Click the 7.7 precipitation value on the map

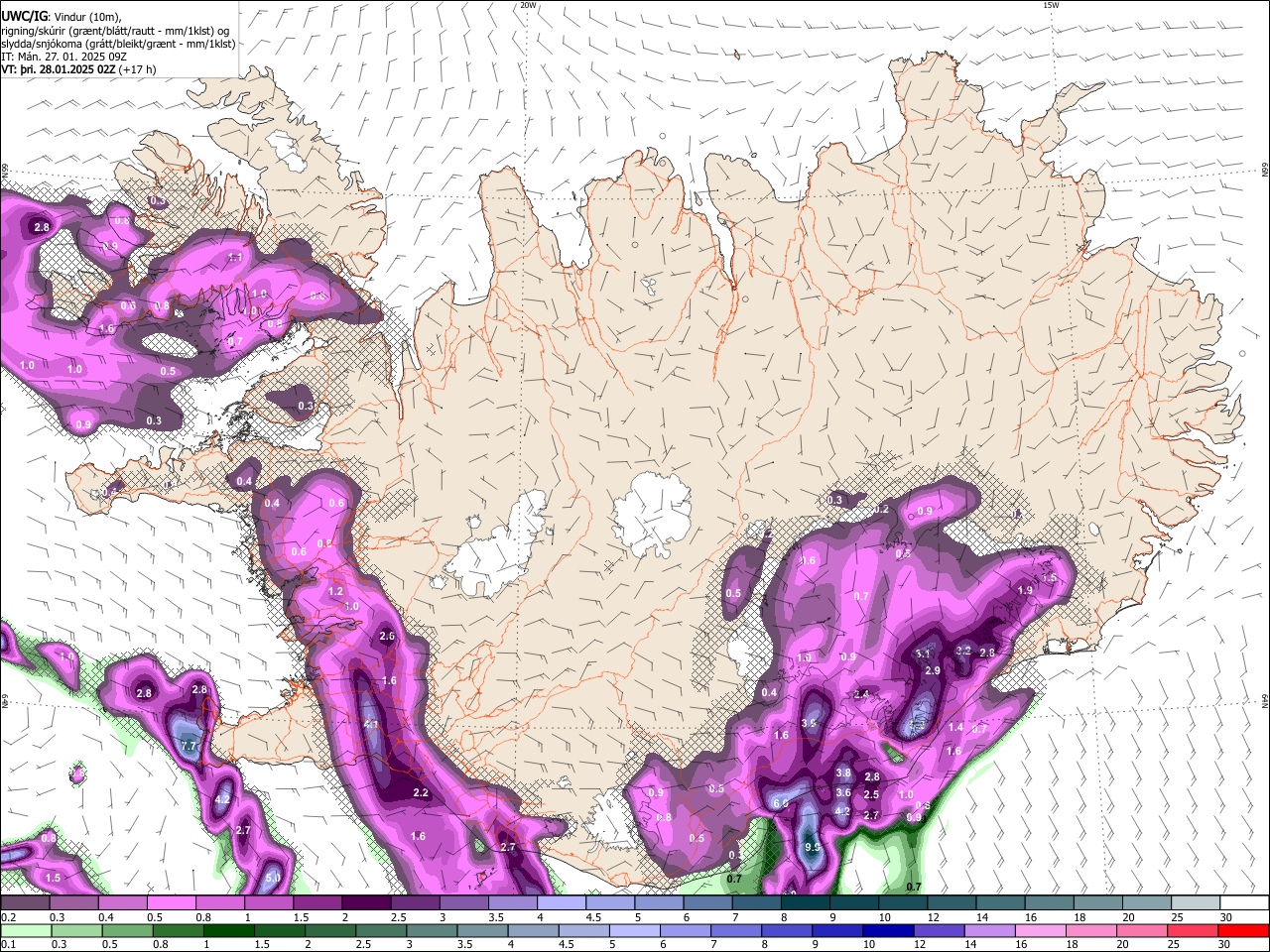click(190, 745)
